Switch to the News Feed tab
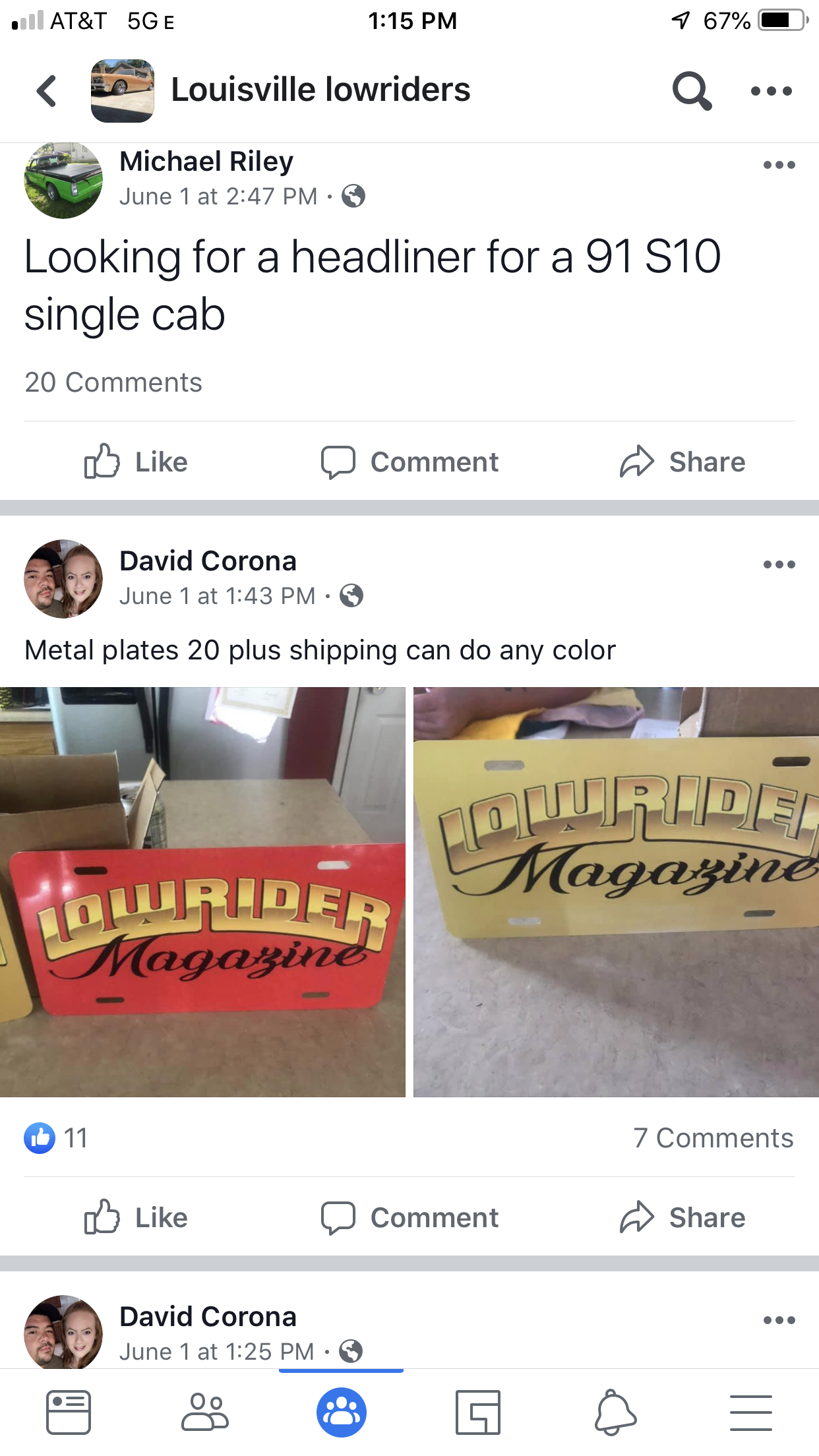The height and width of the screenshot is (1456, 819). (69, 1412)
